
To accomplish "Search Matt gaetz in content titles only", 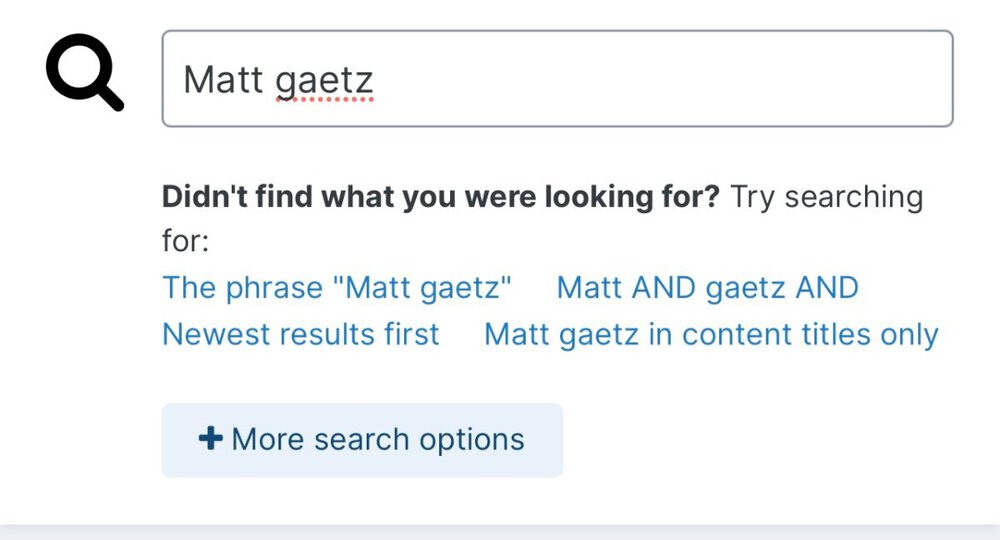I will point(710,334).
